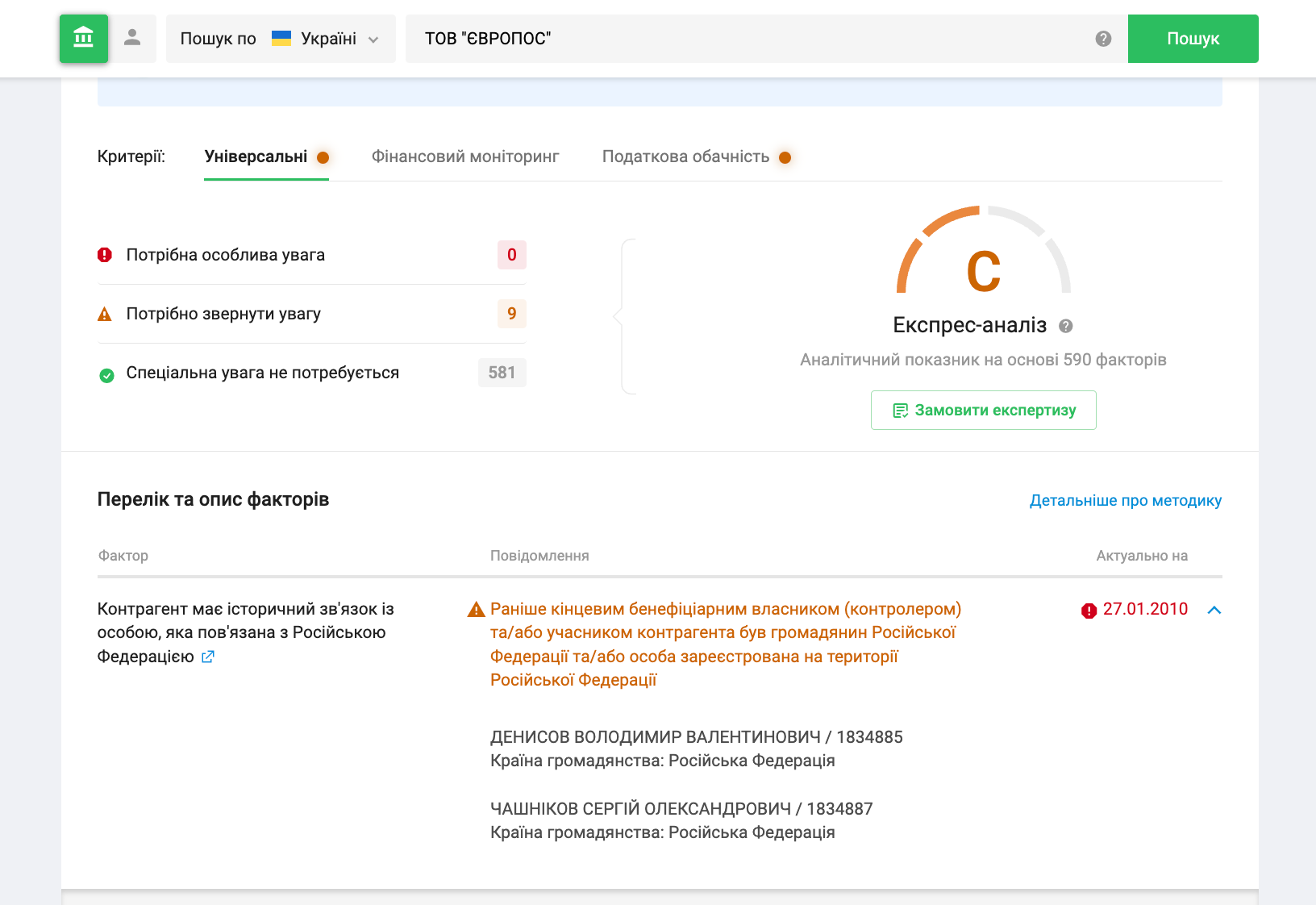Open the Пошук по Україні country dropdown
The image size is (1316, 905).
[281, 38]
